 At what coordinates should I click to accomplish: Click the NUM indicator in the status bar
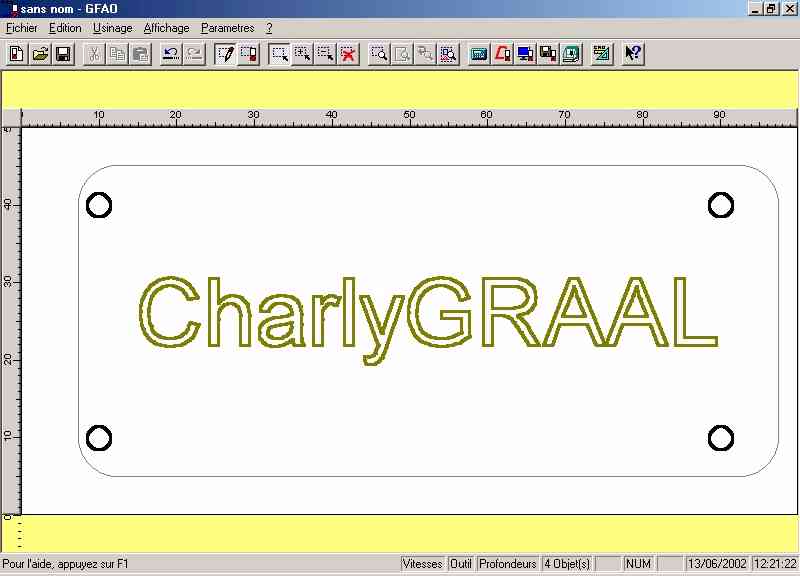coord(638,564)
